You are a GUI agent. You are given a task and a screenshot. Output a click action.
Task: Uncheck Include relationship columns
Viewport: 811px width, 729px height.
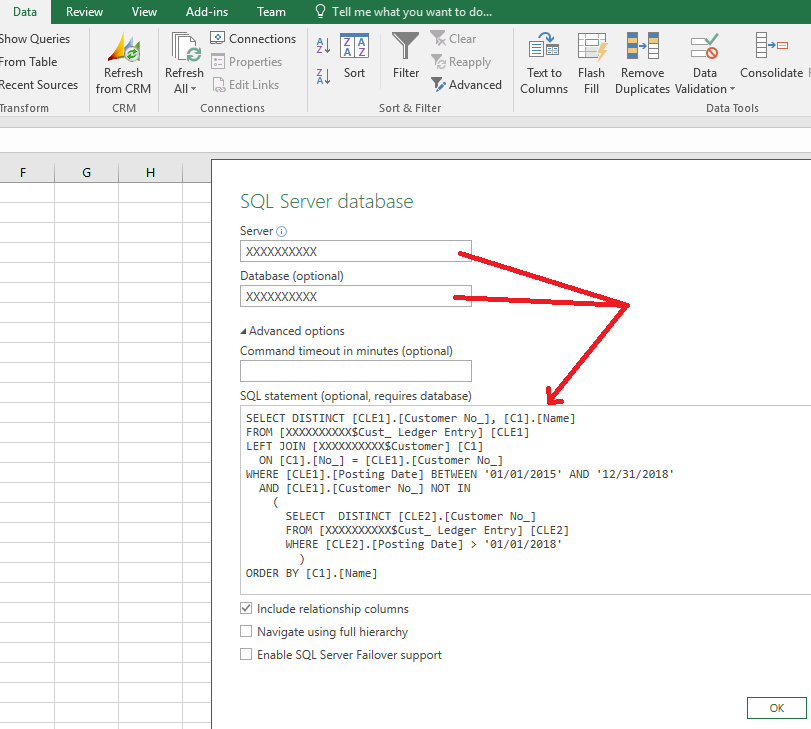point(246,608)
